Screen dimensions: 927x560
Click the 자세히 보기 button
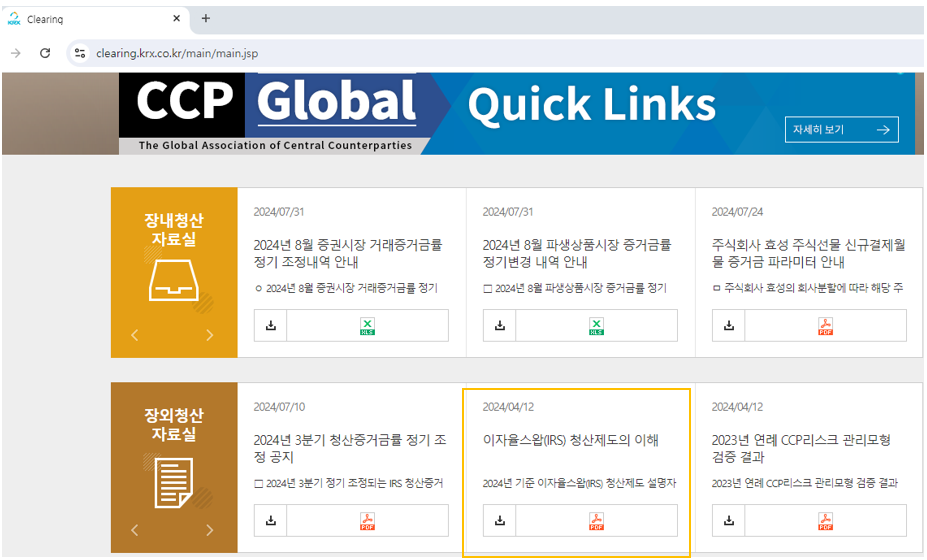pos(841,130)
